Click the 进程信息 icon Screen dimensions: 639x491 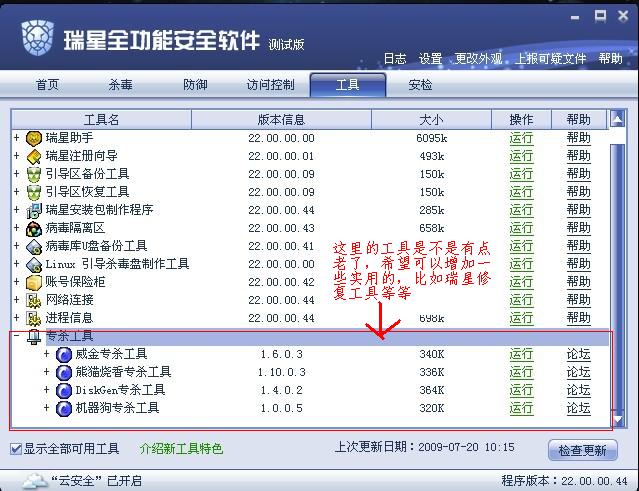34,318
